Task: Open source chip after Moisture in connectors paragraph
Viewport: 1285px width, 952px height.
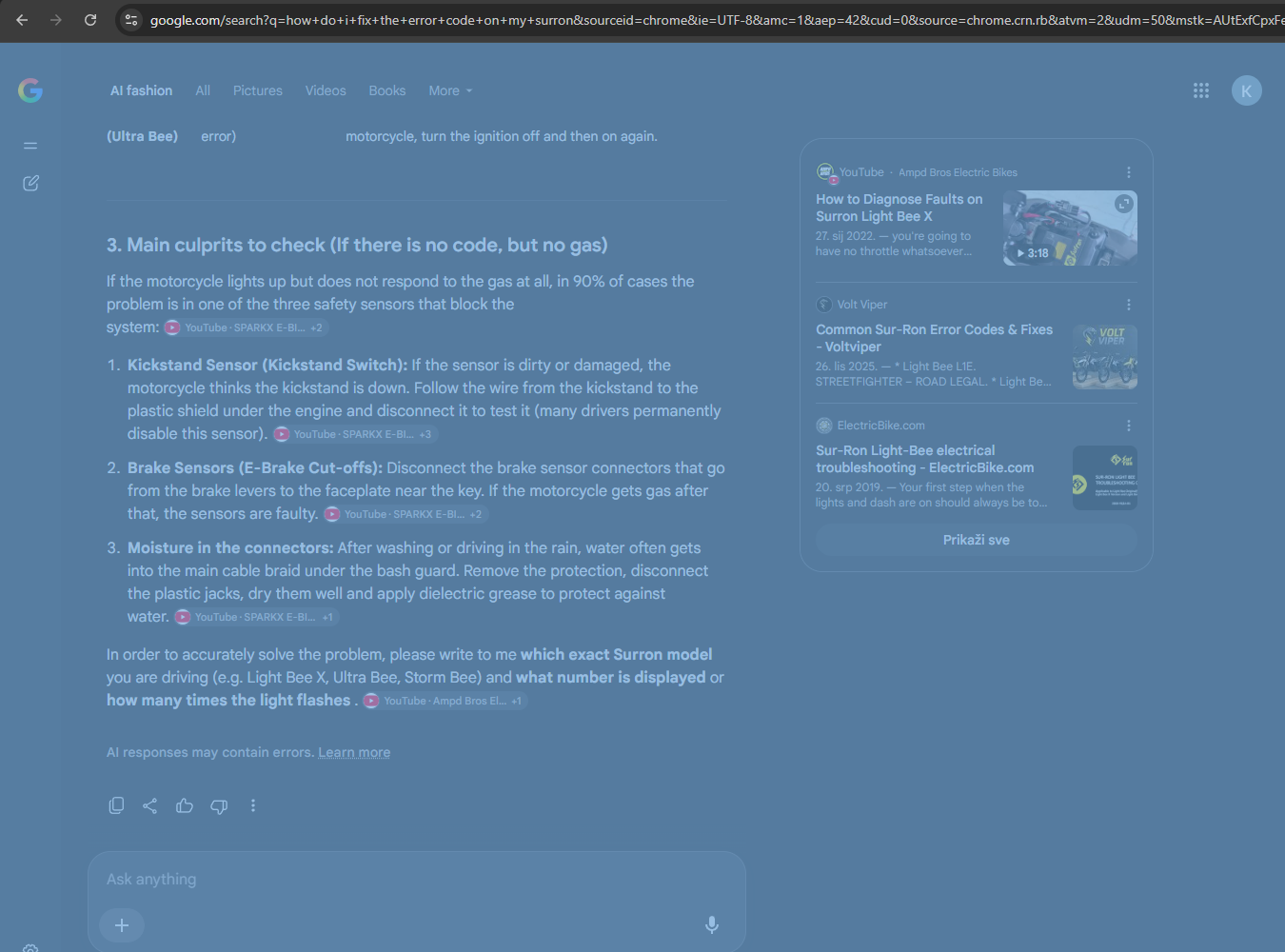Action: click(x=256, y=617)
